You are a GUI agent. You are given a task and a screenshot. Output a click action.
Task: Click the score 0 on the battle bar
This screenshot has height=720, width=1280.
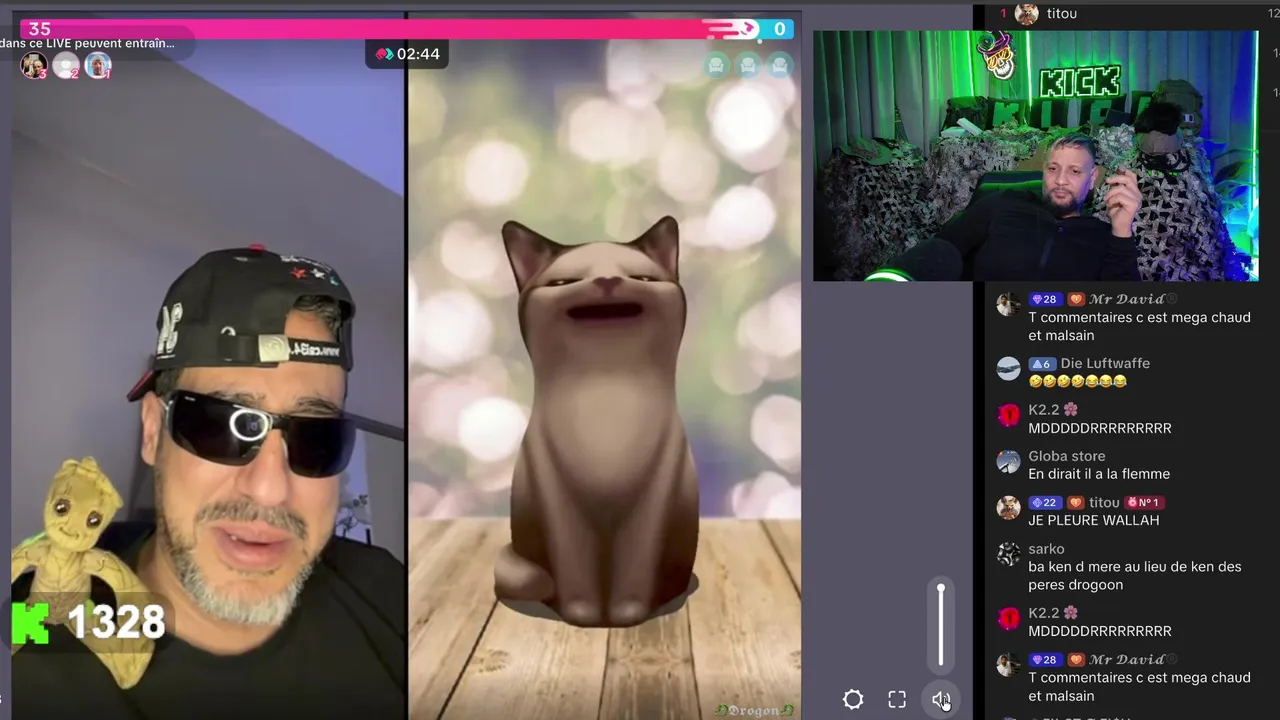pyautogui.click(x=779, y=29)
